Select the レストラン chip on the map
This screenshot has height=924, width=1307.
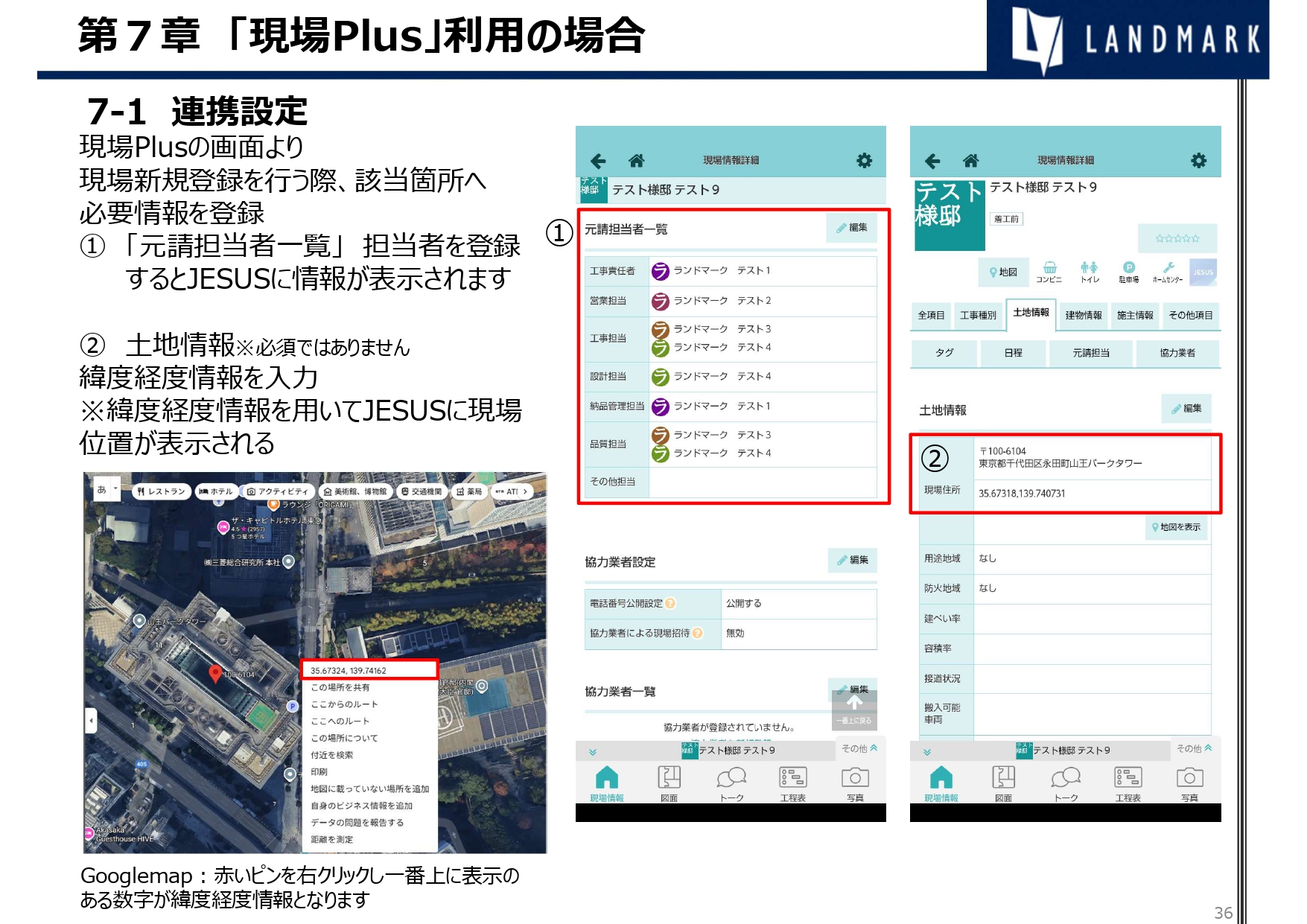coord(161,491)
